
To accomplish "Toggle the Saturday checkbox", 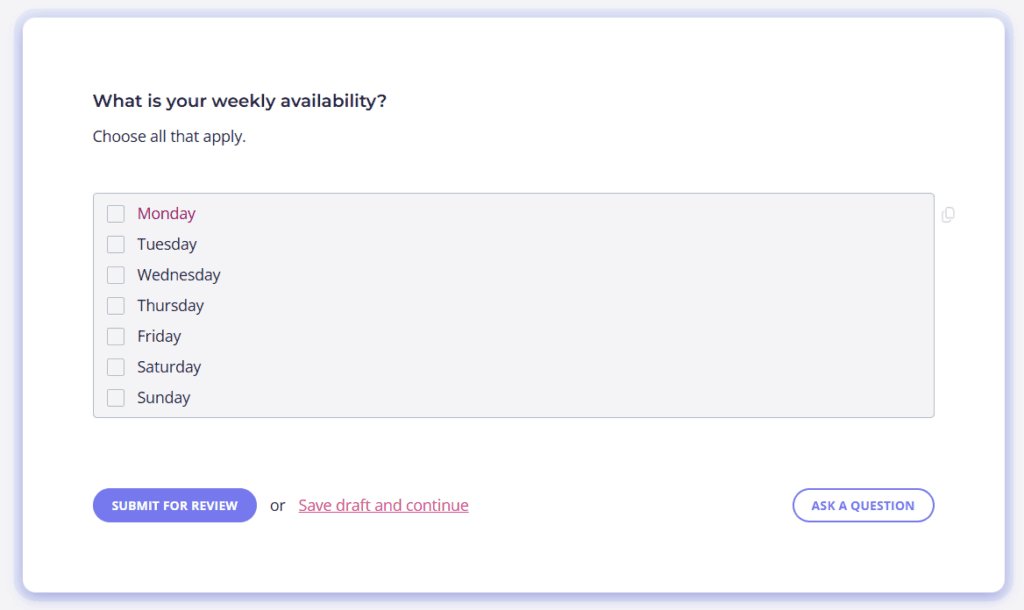I will [x=116, y=367].
